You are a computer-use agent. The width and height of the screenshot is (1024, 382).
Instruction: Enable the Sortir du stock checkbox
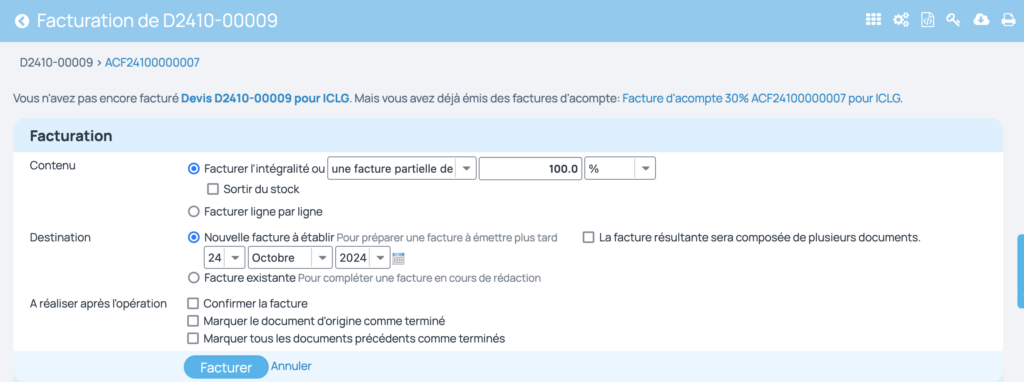(x=212, y=189)
